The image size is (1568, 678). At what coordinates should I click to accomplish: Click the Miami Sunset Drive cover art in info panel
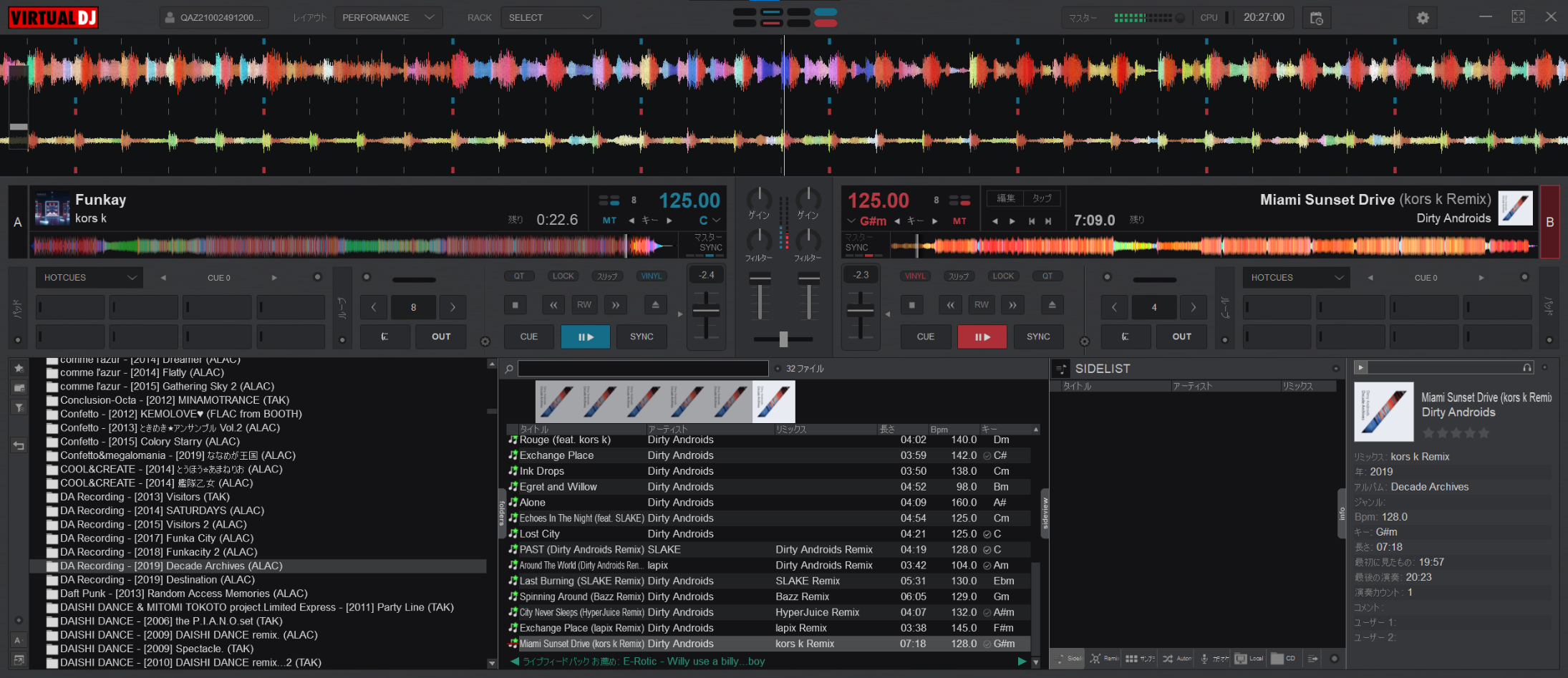point(1384,412)
